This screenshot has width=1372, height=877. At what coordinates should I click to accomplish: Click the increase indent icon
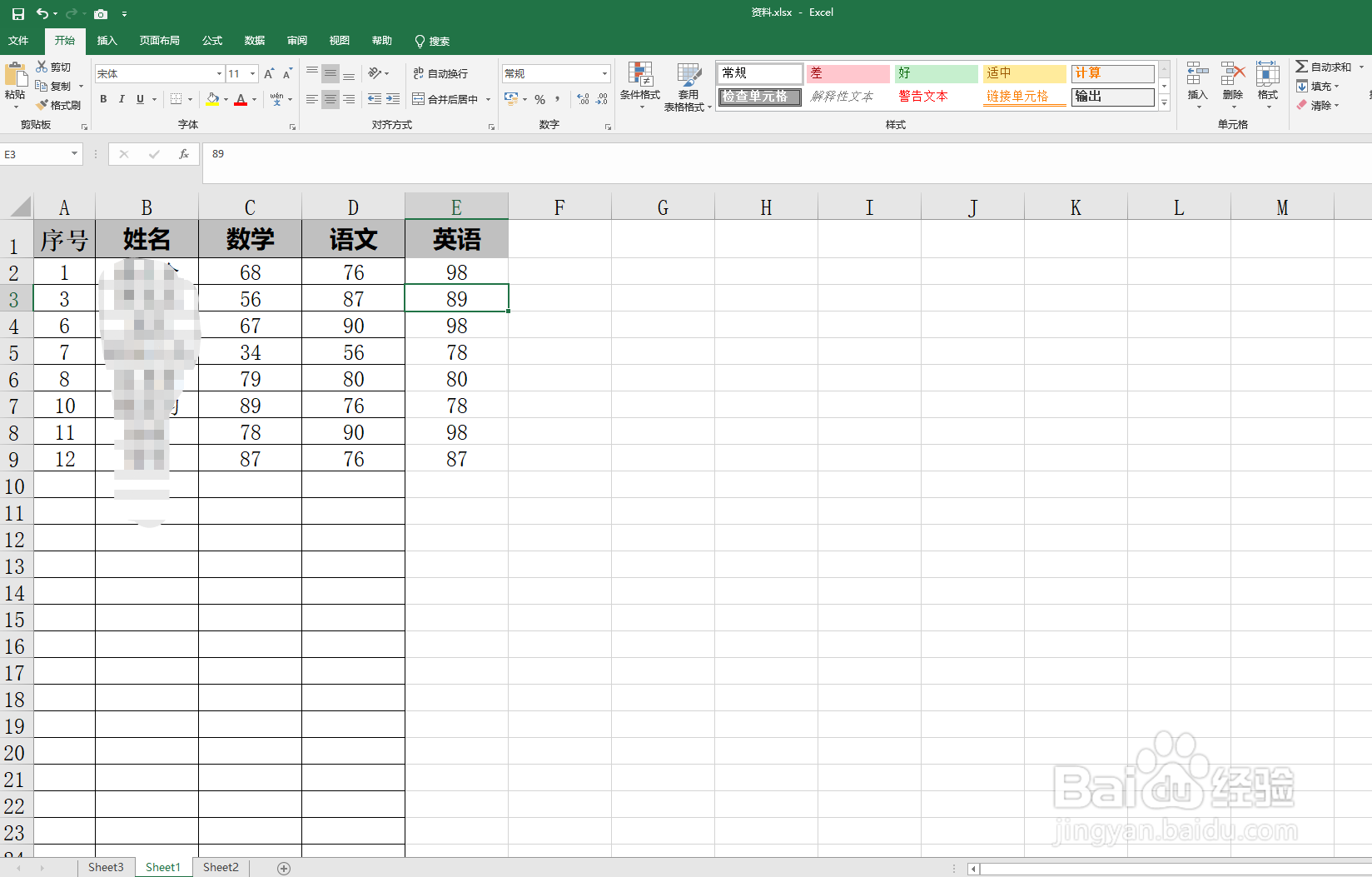[x=393, y=99]
